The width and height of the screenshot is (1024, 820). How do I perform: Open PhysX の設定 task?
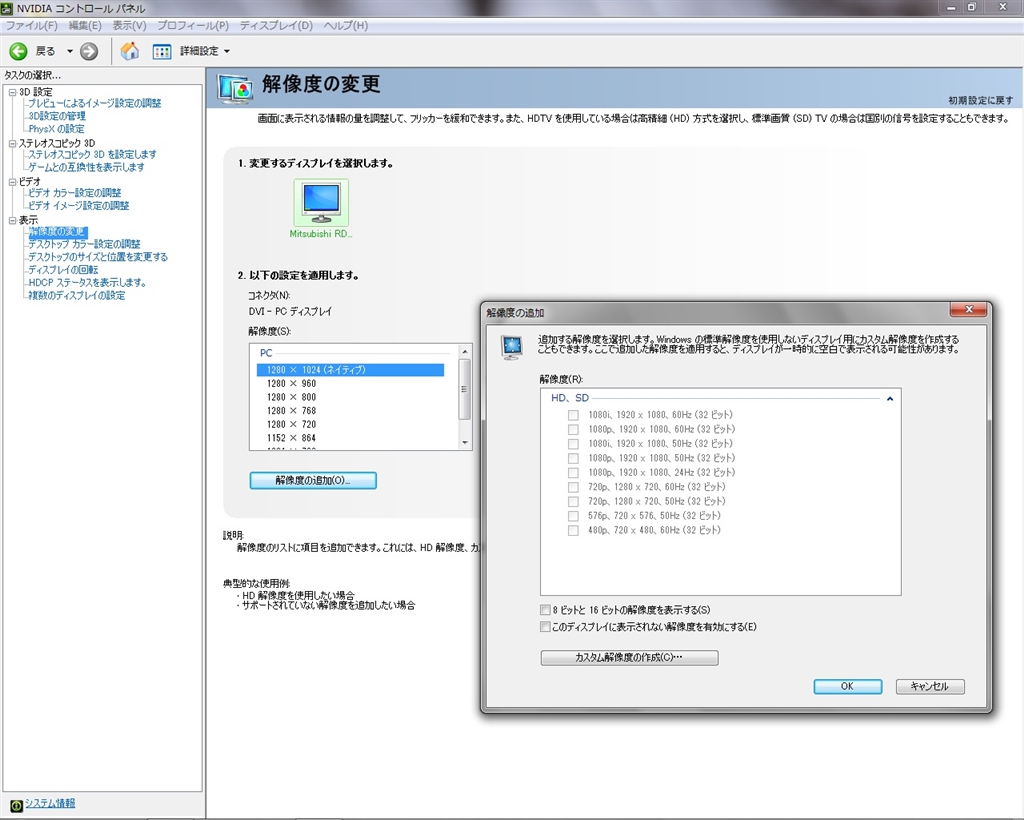tap(56, 129)
